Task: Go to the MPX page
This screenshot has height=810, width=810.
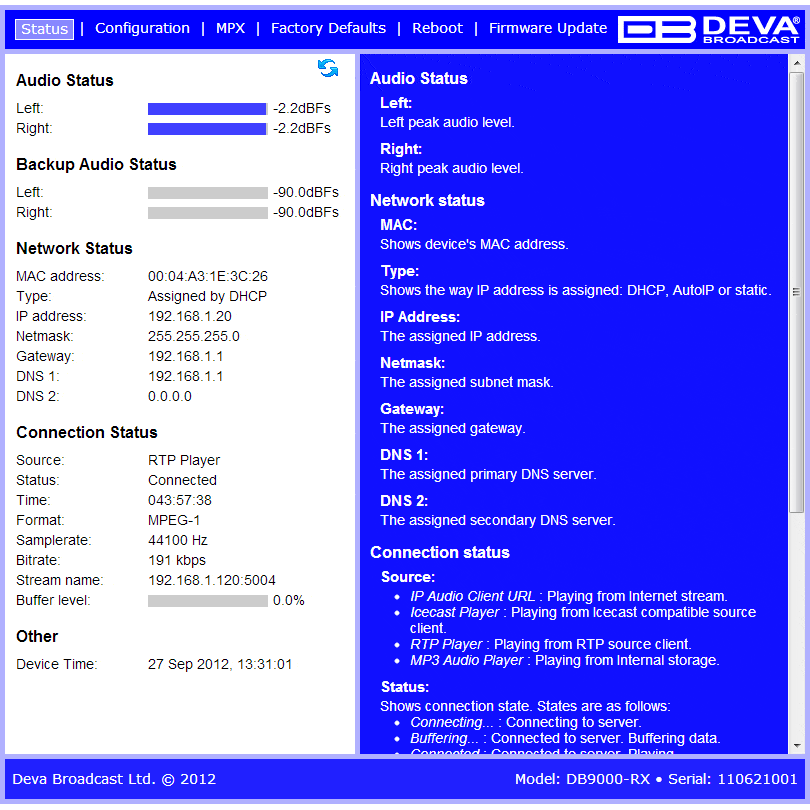Action: [x=230, y=29]
